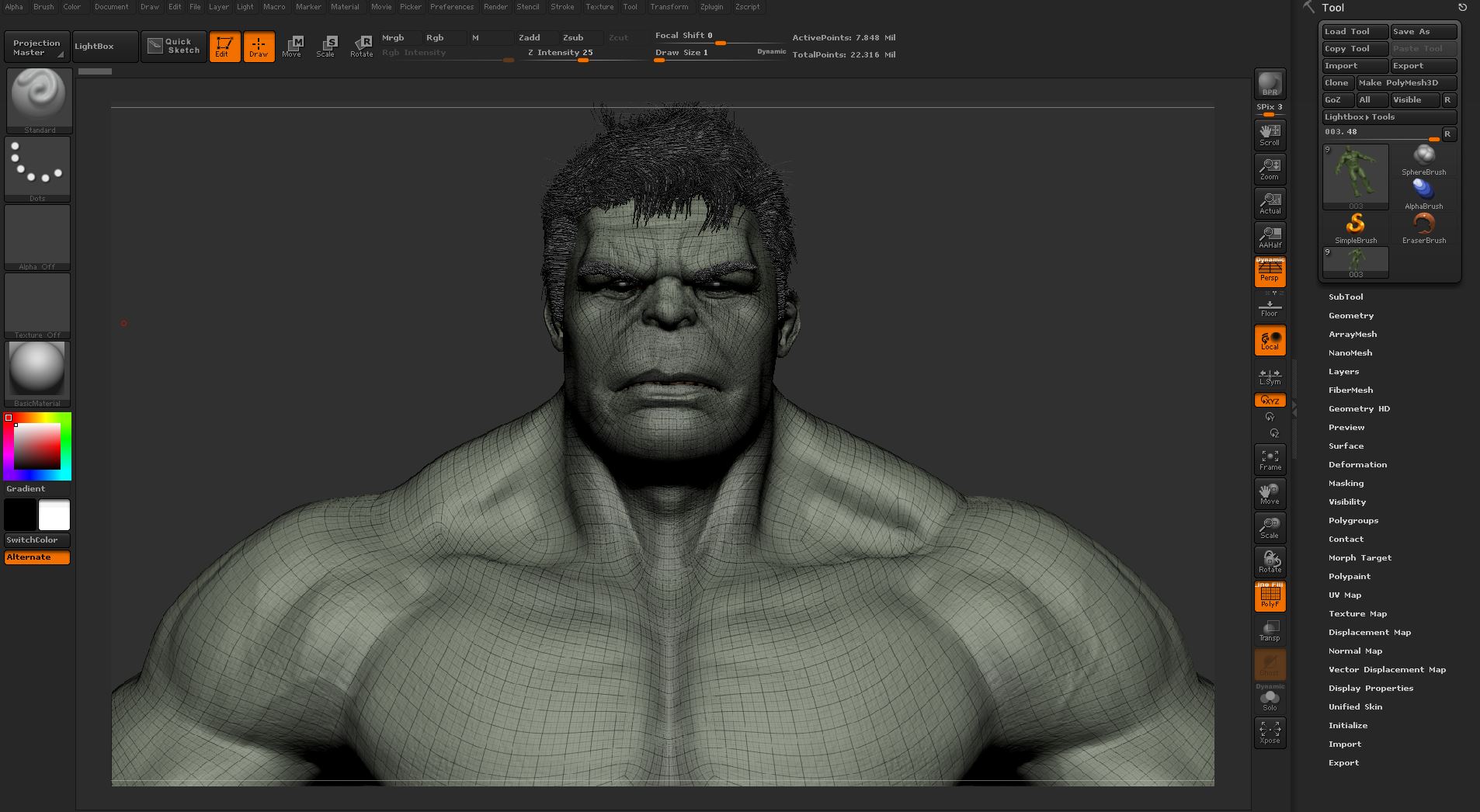Click the Actual size icon
This screenshot has height=812, width=1480.
(x=1270, y=203)
